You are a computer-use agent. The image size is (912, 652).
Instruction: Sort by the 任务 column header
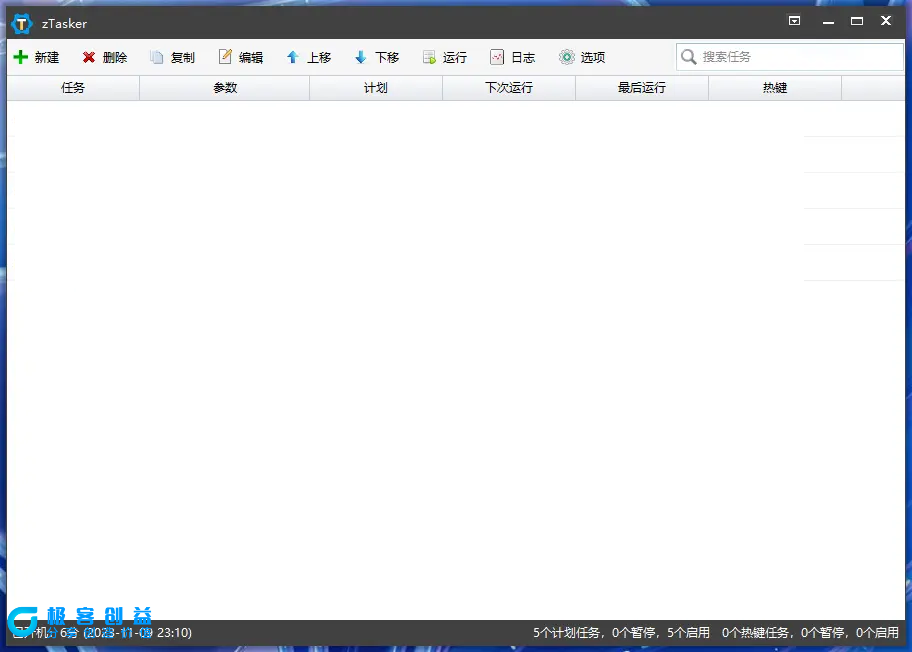(x=72, y=88)
